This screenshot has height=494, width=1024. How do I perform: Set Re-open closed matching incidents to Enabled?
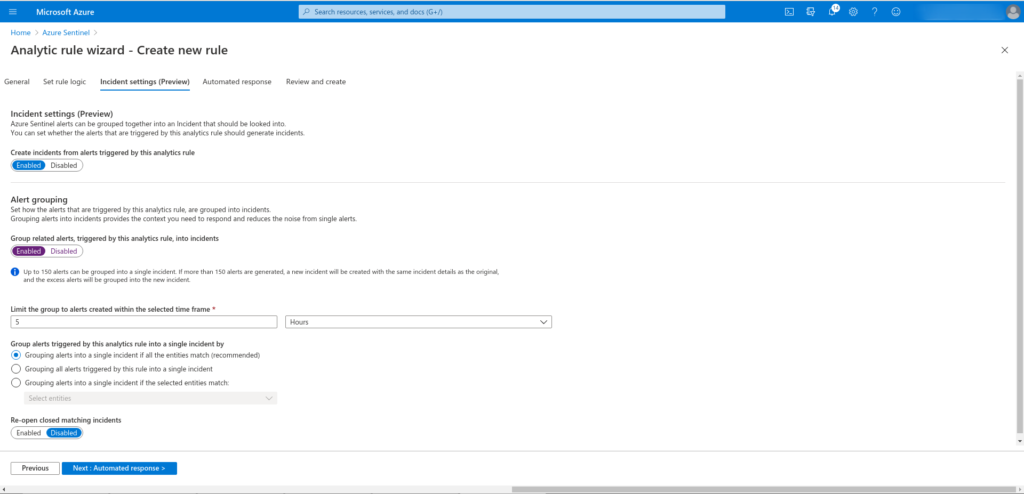(x=29, y=433)
